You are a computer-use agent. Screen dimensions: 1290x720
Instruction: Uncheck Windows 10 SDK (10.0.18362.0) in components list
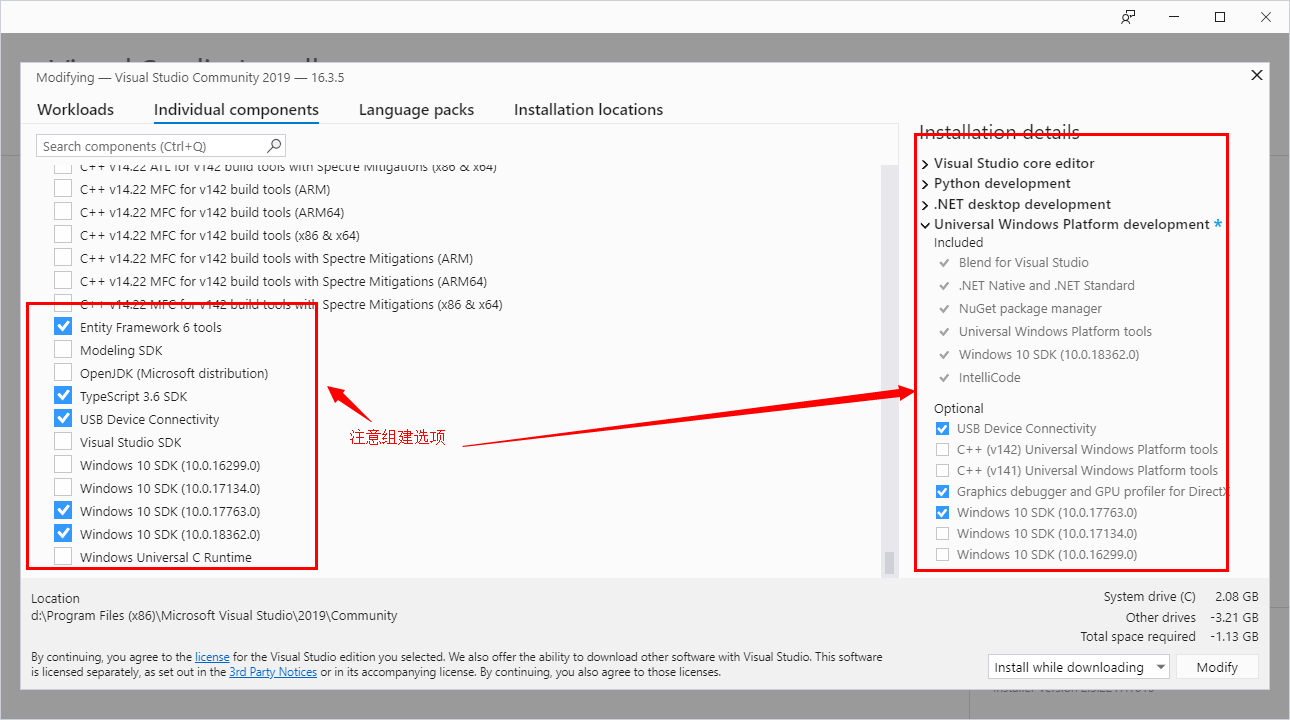coord(63,534)
